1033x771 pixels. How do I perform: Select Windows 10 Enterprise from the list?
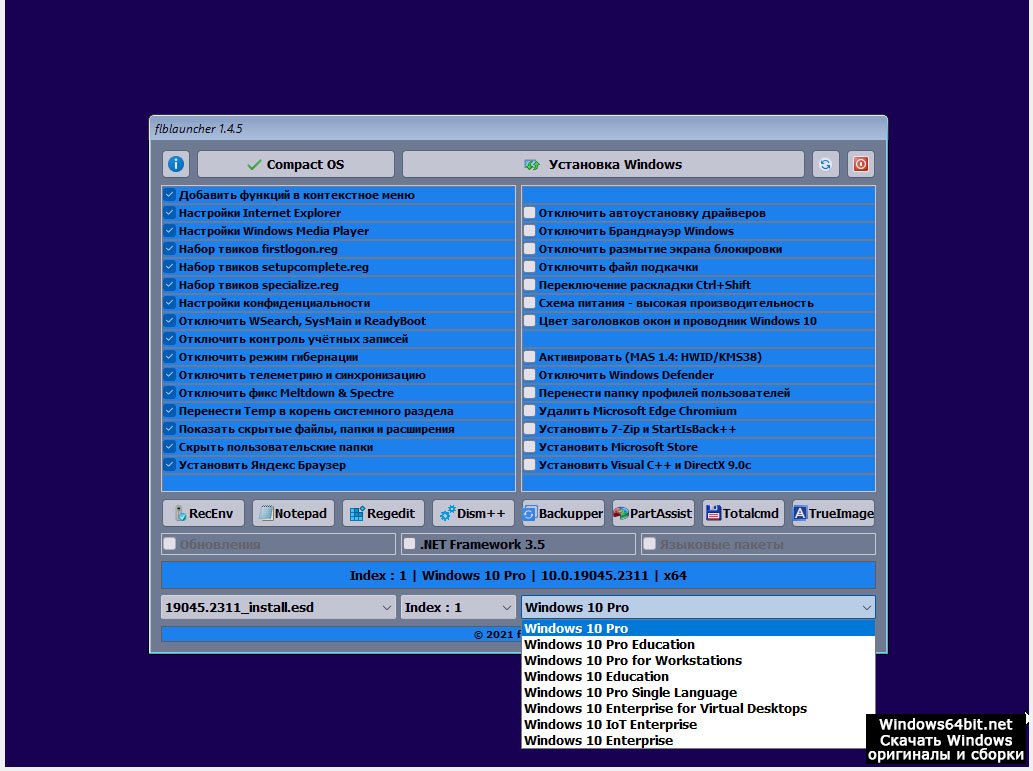tap(598, 741)
